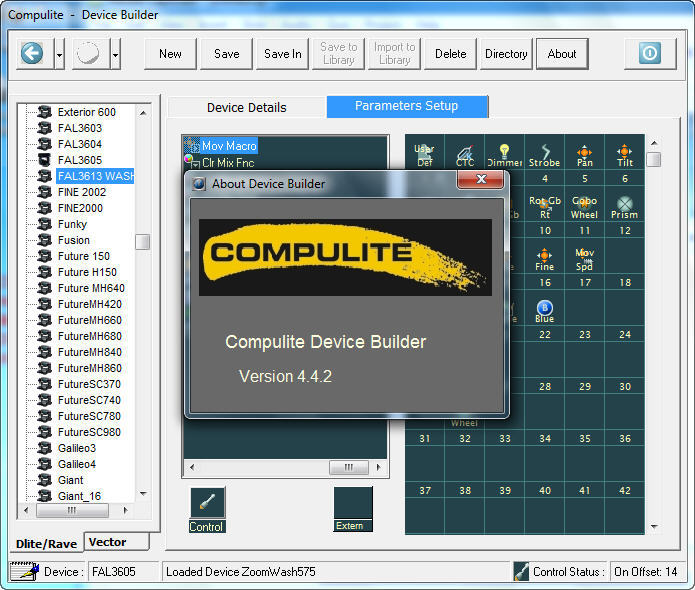
Task: Click the Blue color parameter icon
Action: (x=545, y=307)
